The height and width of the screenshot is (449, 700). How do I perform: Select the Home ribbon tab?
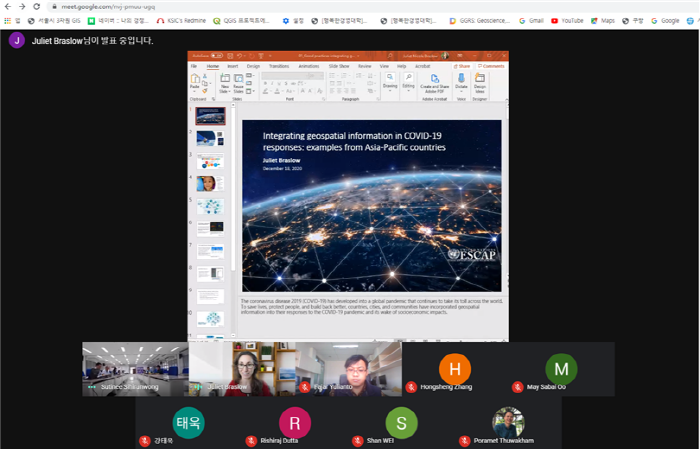click(212, 66)
